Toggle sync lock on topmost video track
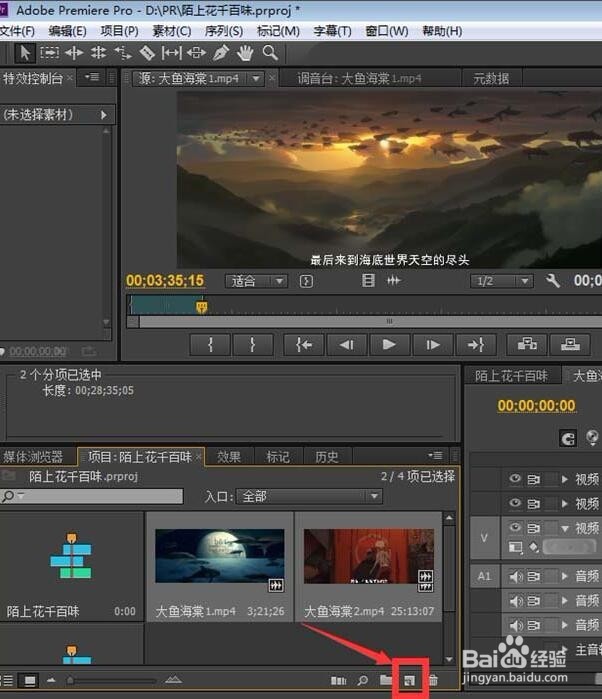Viewport: 602px width, 699px height. coord(534,479)
